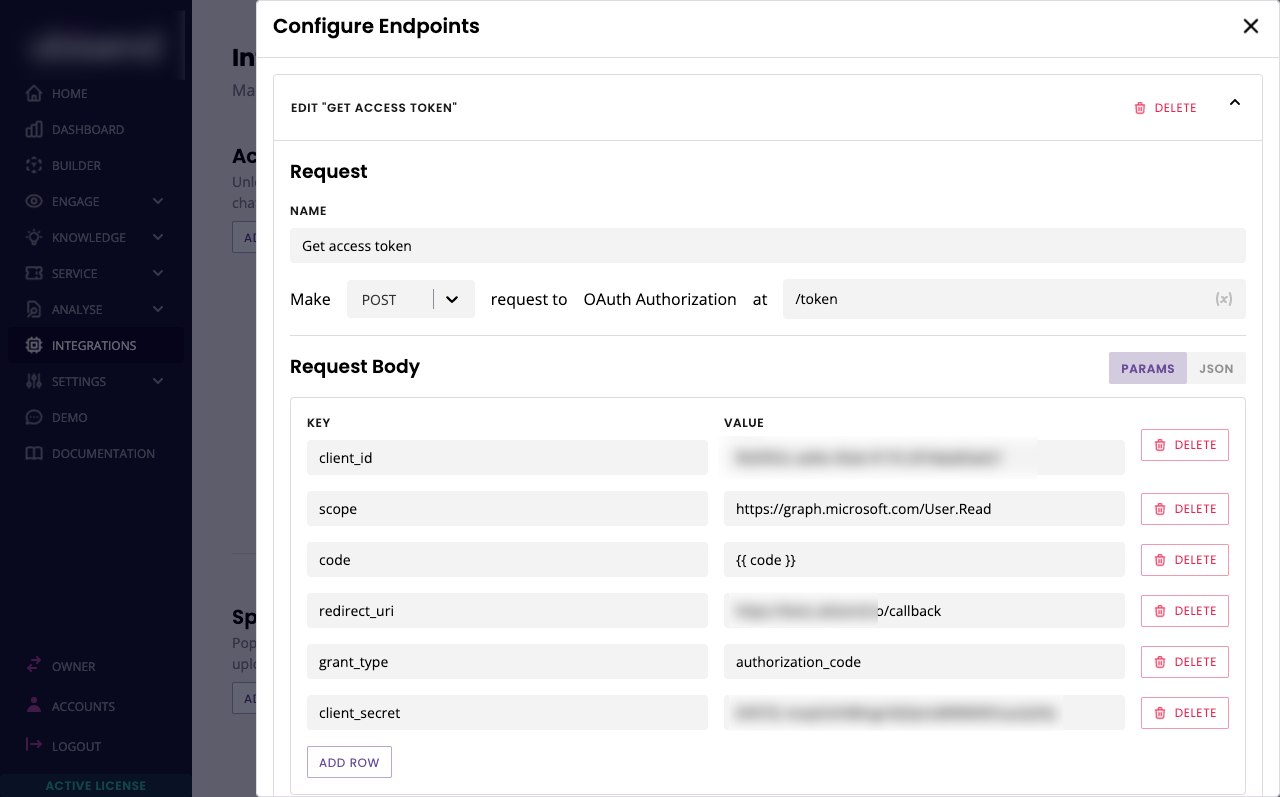Go to the Demo section

(x=70, y=417)
